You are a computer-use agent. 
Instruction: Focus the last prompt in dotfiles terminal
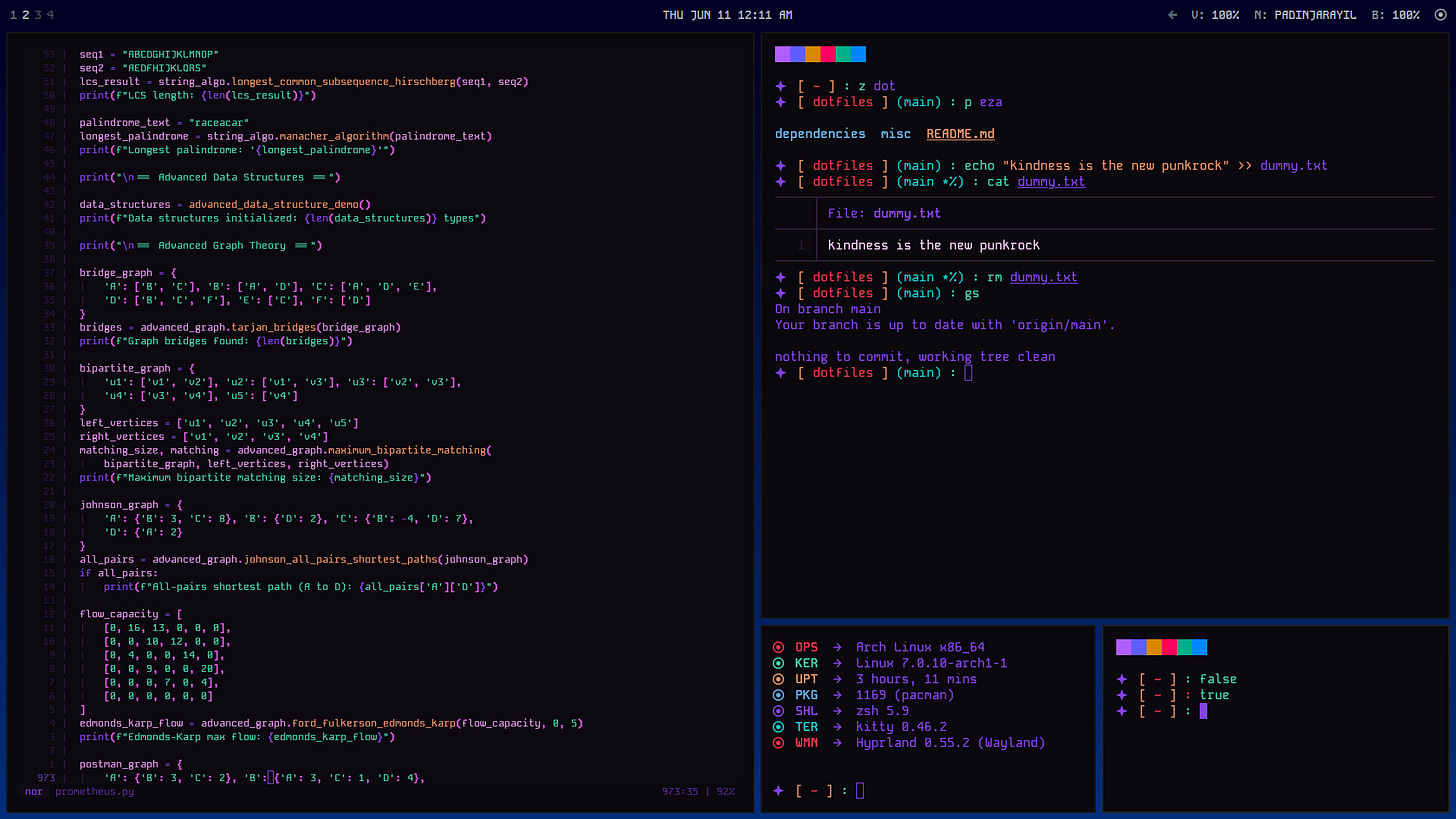click(x=968, y=373)
